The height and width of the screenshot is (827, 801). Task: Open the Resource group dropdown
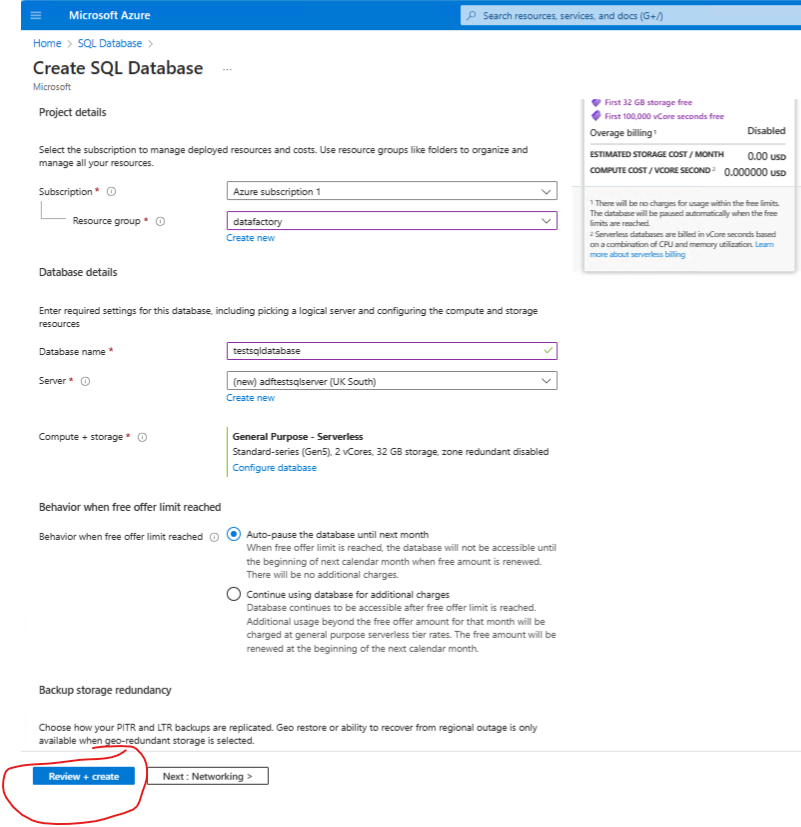392,221
